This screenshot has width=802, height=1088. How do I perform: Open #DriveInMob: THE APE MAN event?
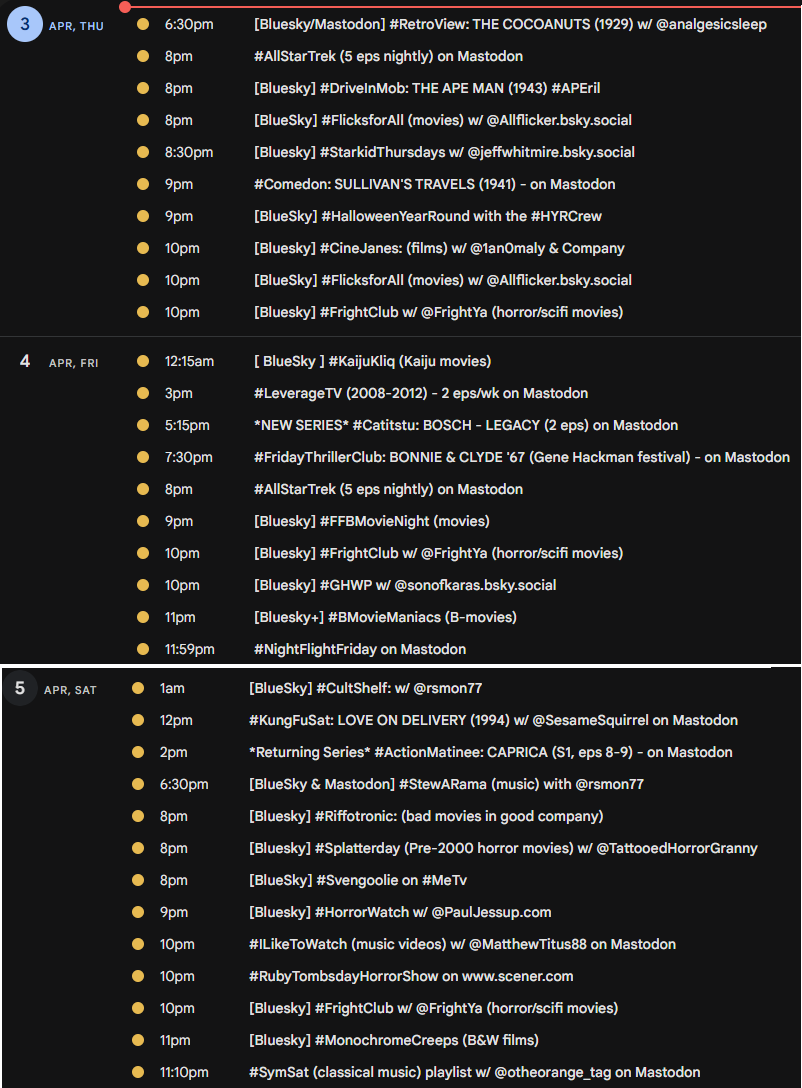coord(427,88)
